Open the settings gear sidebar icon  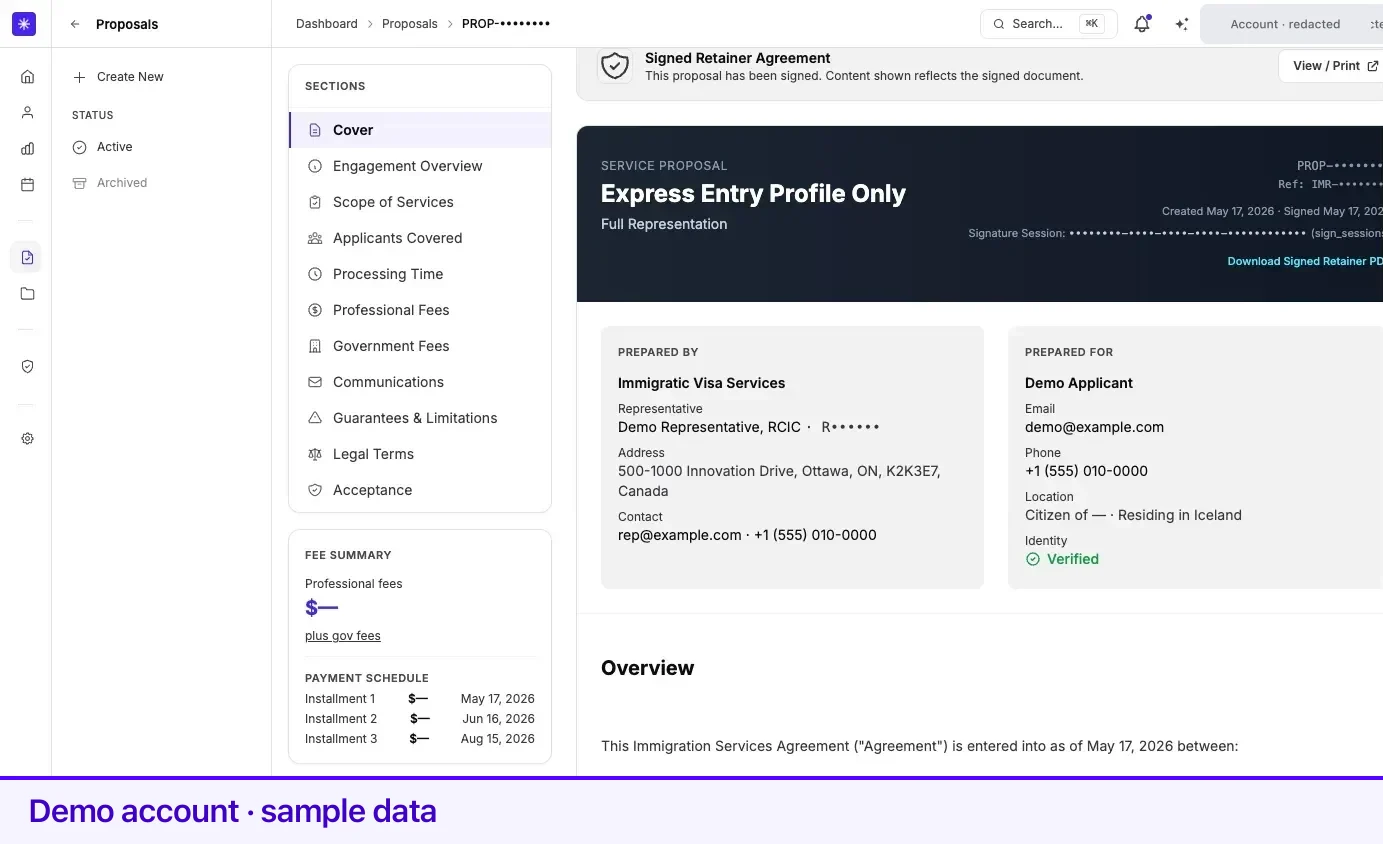(27, 438)
